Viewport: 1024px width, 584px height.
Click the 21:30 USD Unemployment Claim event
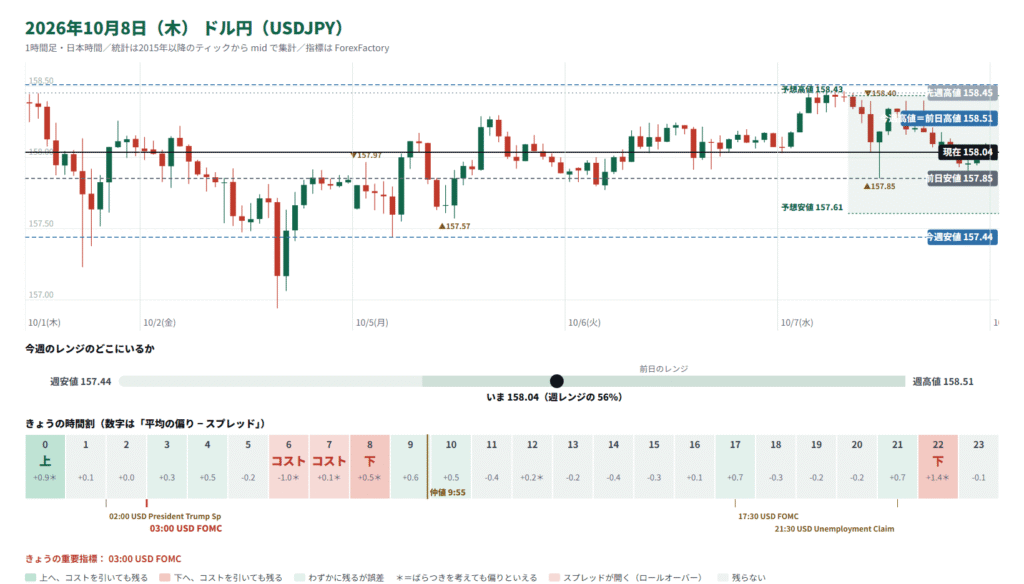click(835, 528)
